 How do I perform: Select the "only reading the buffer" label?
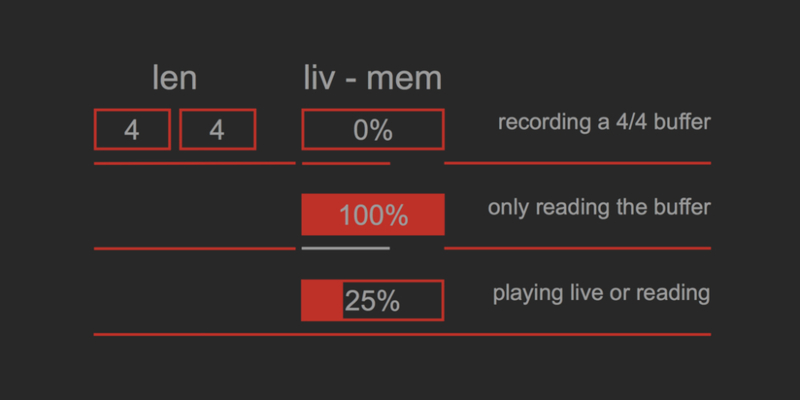599,208
